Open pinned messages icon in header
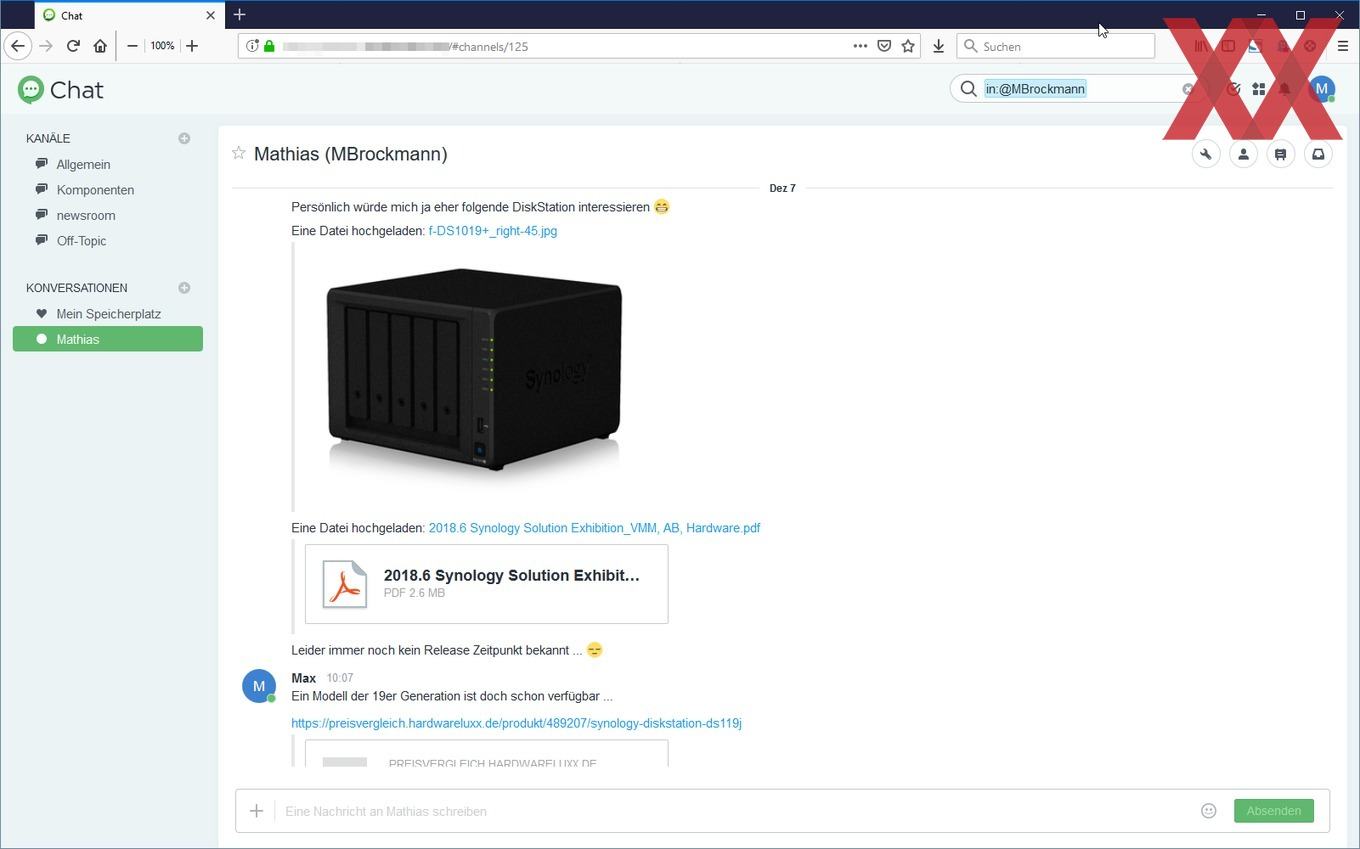This screenshot has width=1360, height=849. (x=1280, y=154)
